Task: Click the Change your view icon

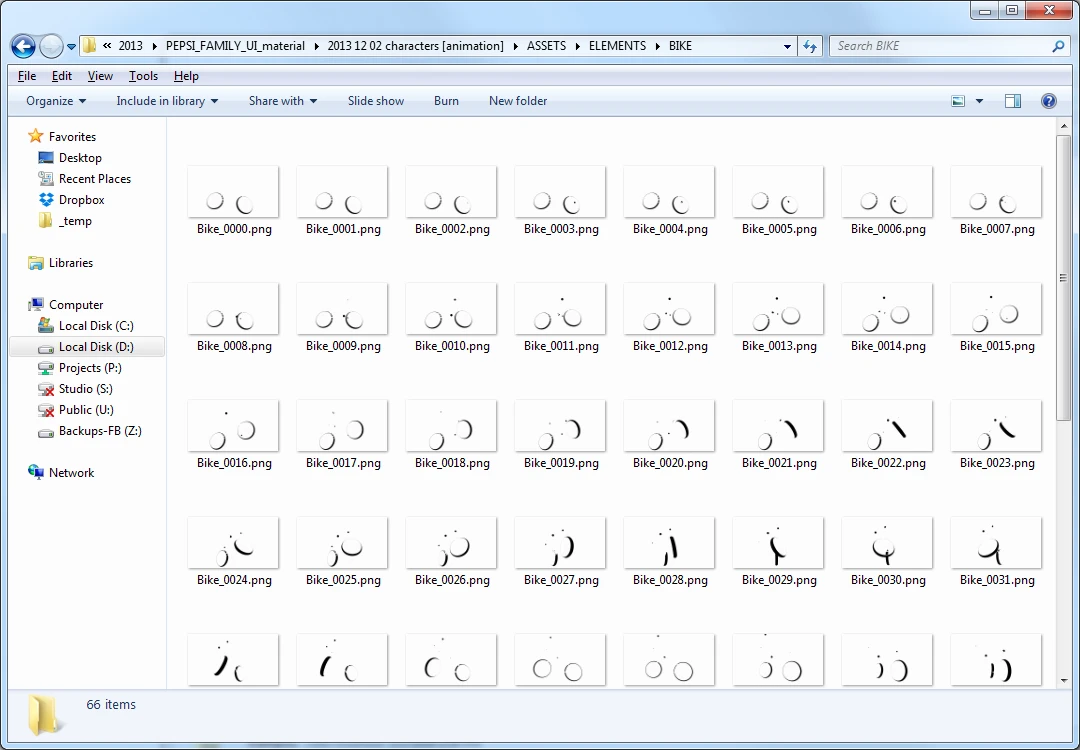Action: 958,101
